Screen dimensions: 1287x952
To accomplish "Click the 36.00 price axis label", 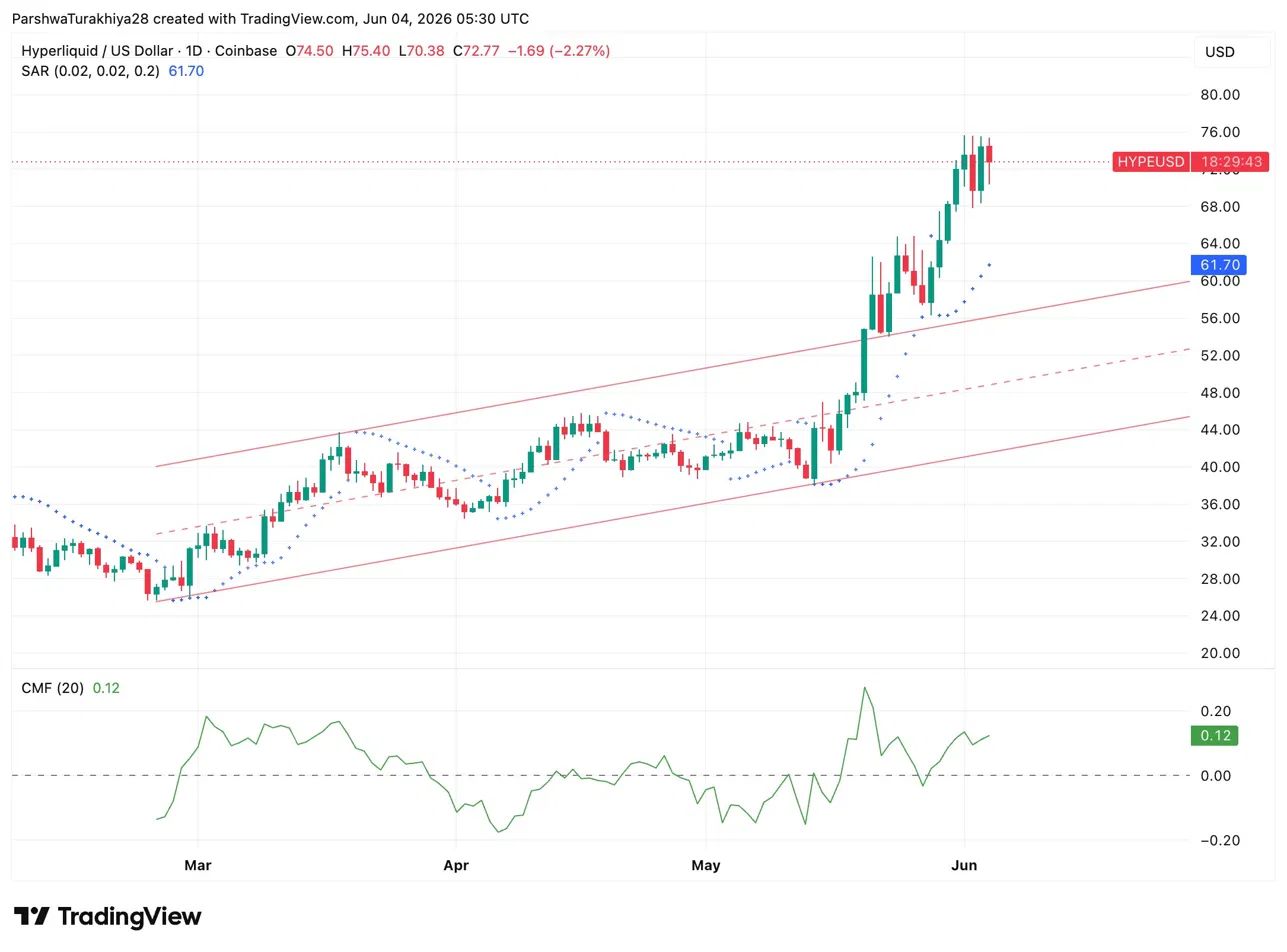I will tap(1220, 504).
